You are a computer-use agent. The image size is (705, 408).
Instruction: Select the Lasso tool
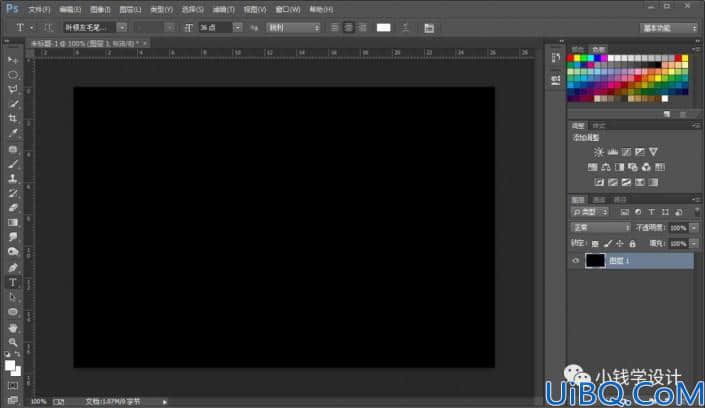point(13,90)
